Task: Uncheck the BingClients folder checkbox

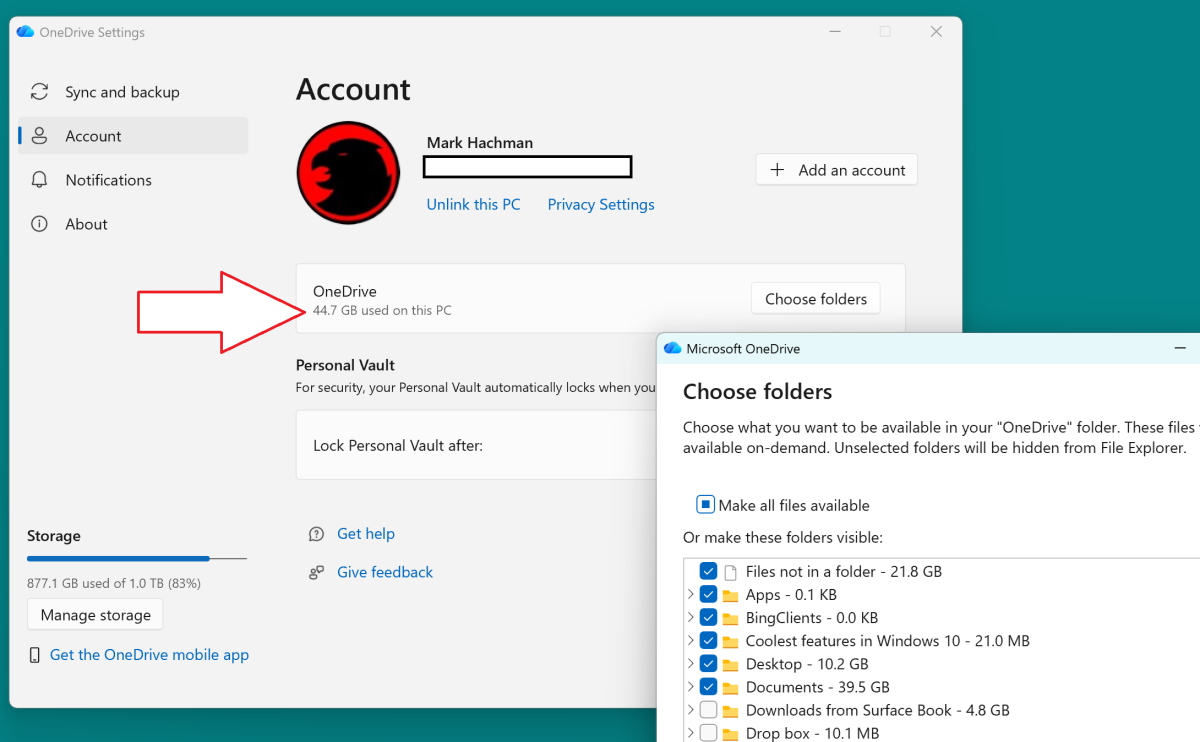Action: pyautogui.click(x=708, y=618)
